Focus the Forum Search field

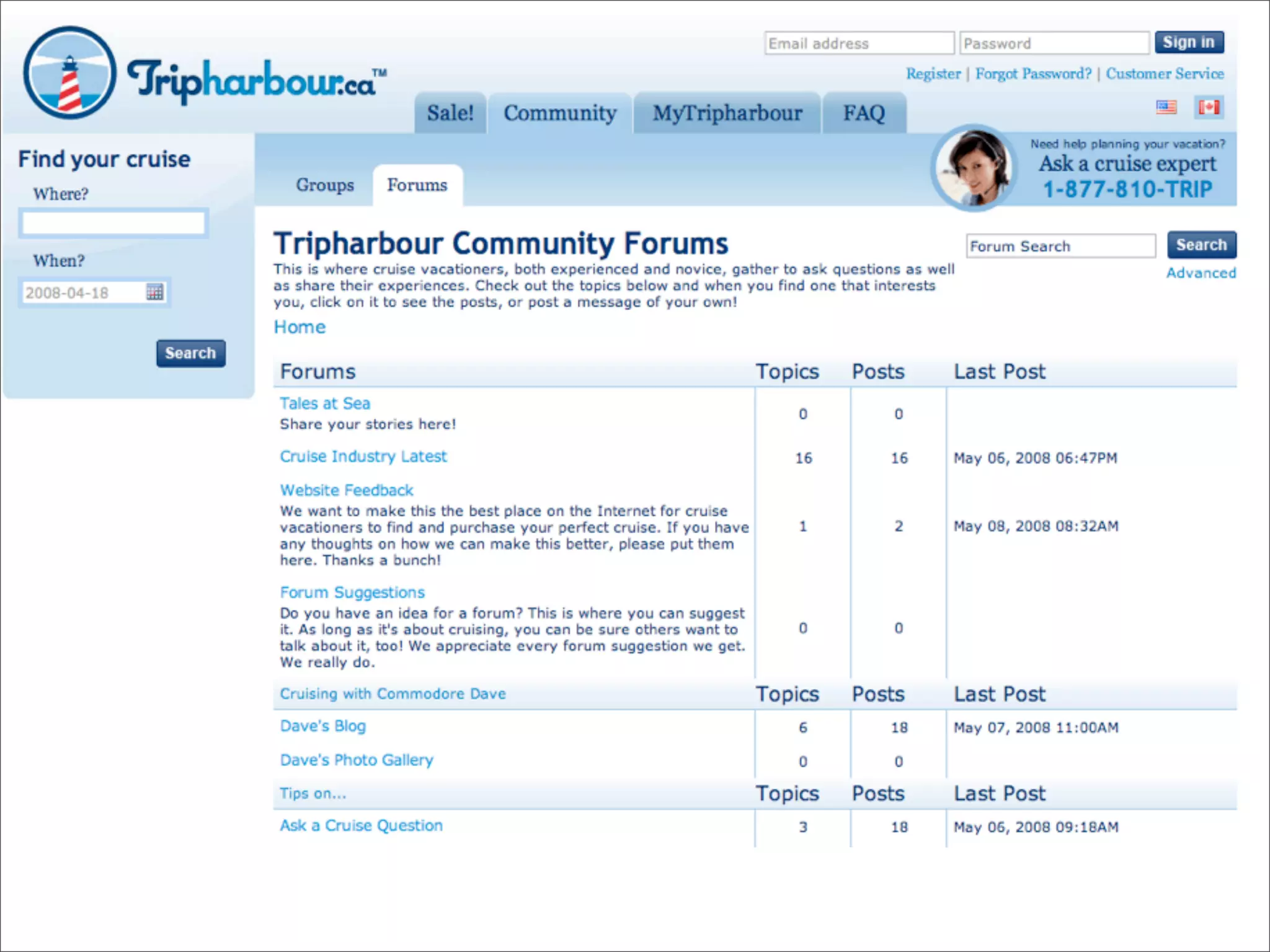1061,246
